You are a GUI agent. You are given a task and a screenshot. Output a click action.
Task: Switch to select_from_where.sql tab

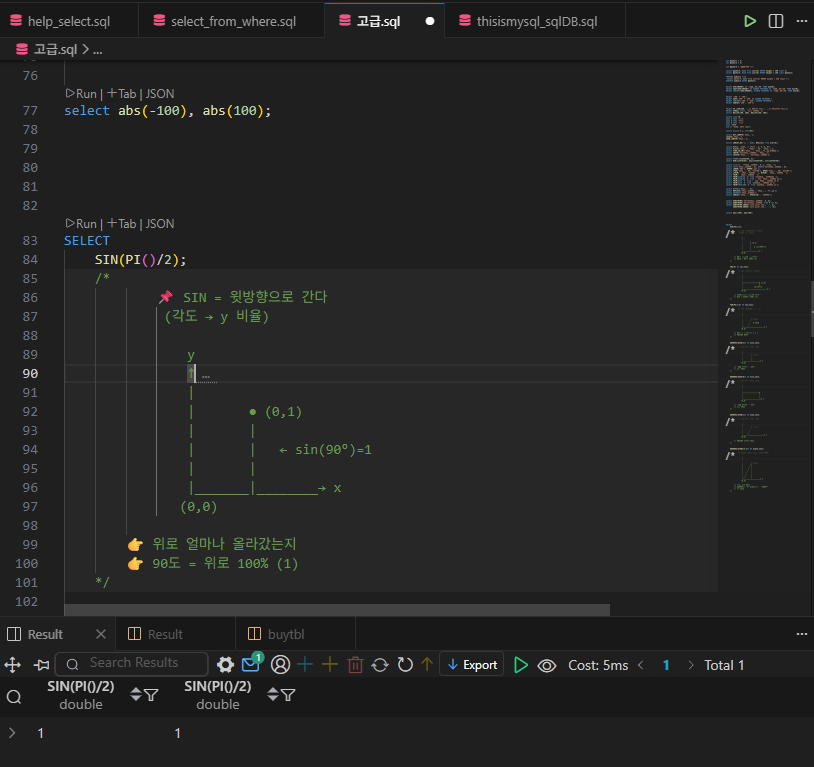tap(232, 21)
